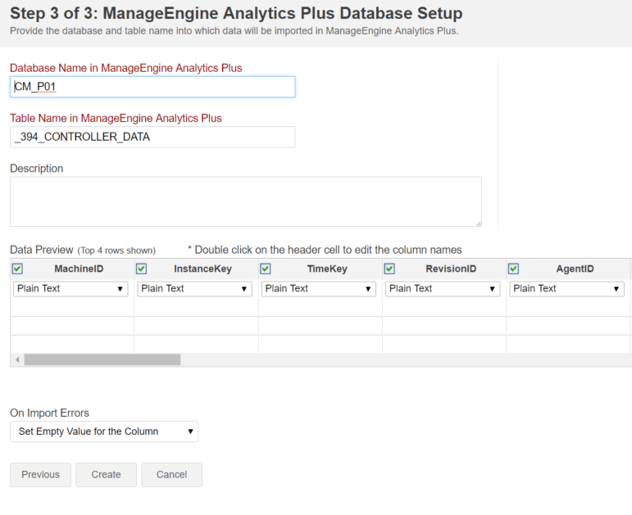The height and width of the screenshot is (515, 632).
Task: Focus the Table Name input field
Action: tap(153, 137)
